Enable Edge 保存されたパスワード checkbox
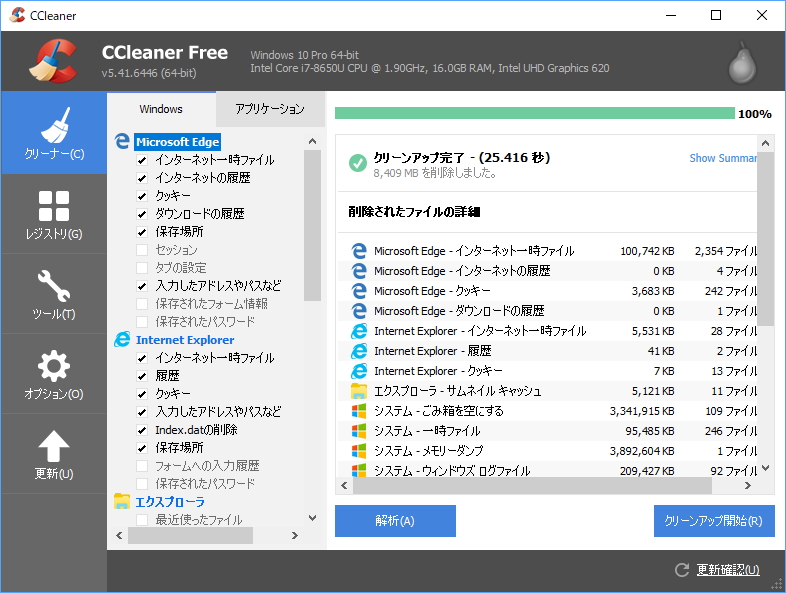786x593 pixels. click(142, 322)
